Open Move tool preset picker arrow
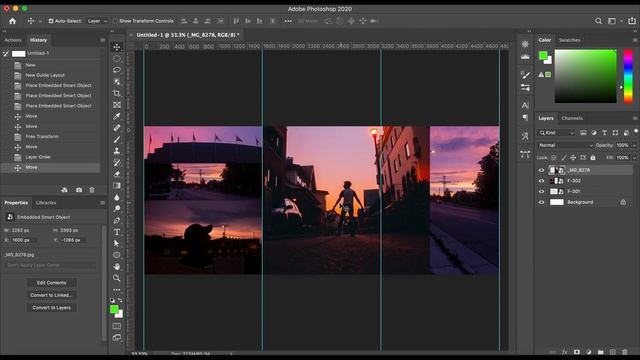This screenshot has width=640, height=360. [40, 21]
